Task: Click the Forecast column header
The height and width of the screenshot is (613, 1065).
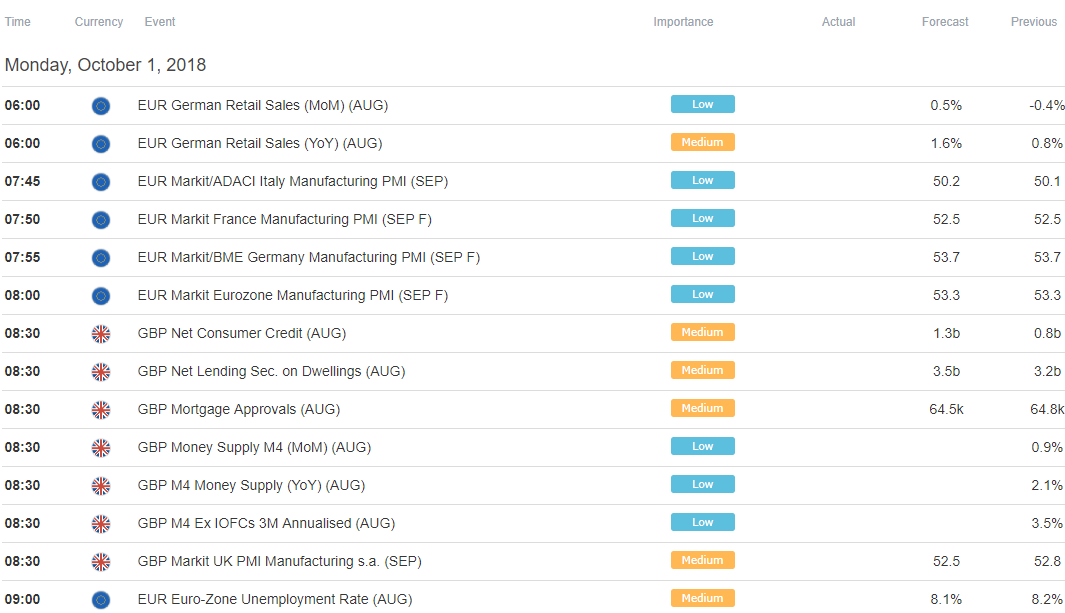Action: pos(945,22)
